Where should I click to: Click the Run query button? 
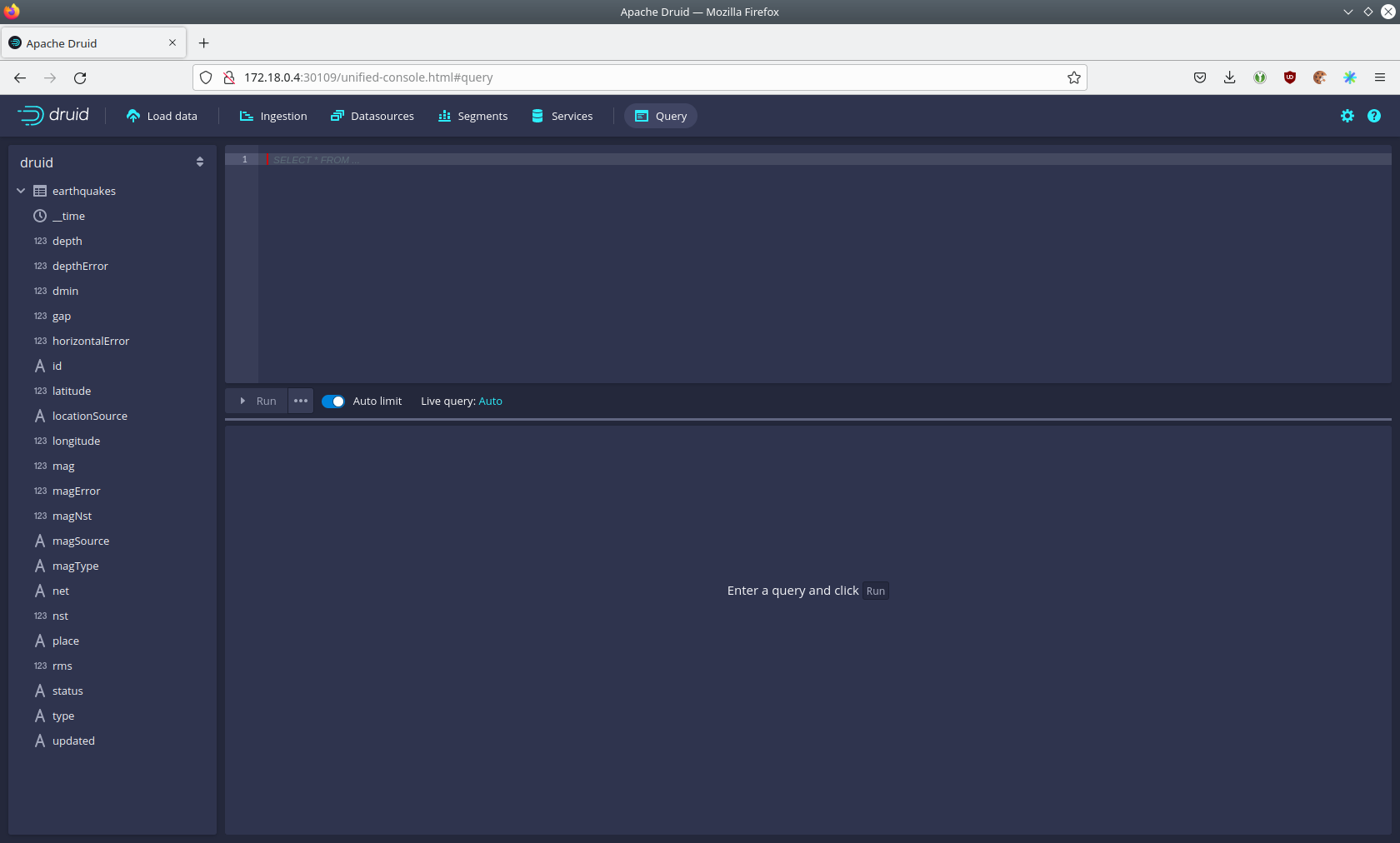point(257,402)
